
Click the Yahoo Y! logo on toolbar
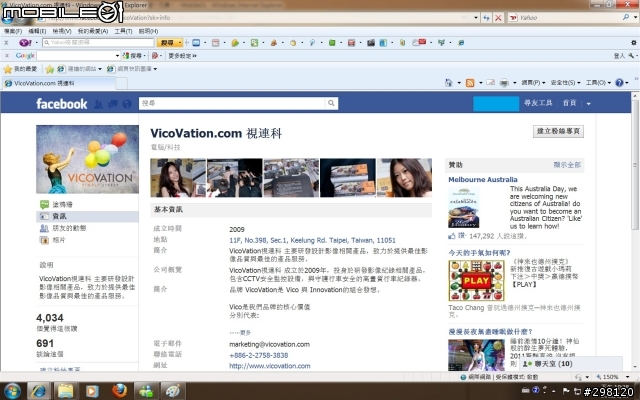tap(25, 43)
